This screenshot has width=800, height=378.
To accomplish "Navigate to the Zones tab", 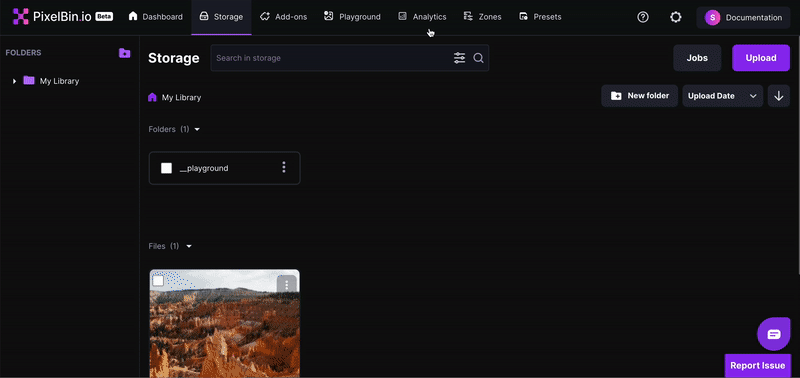I will click(482, 17).
